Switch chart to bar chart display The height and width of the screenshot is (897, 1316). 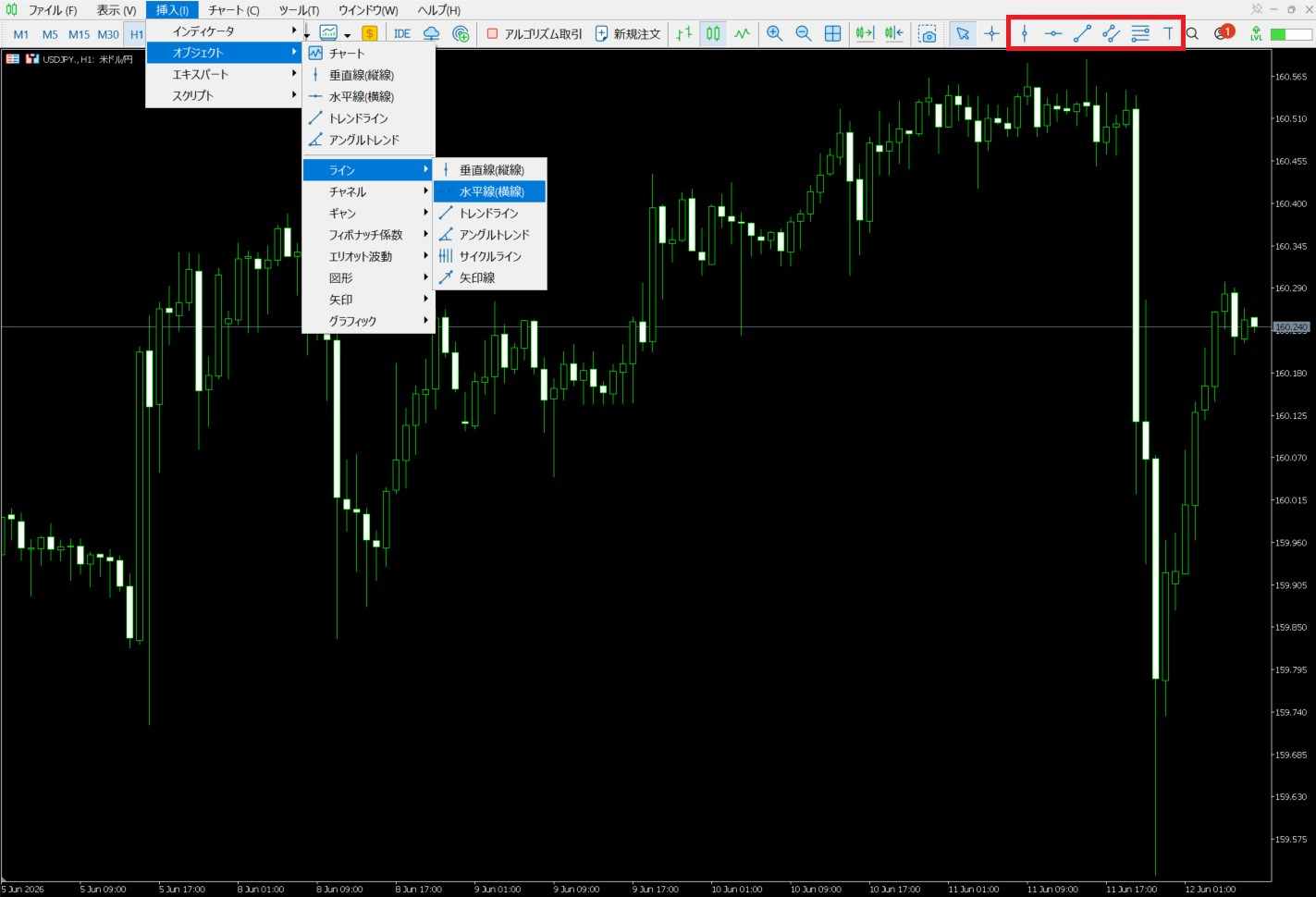[683, 34]
